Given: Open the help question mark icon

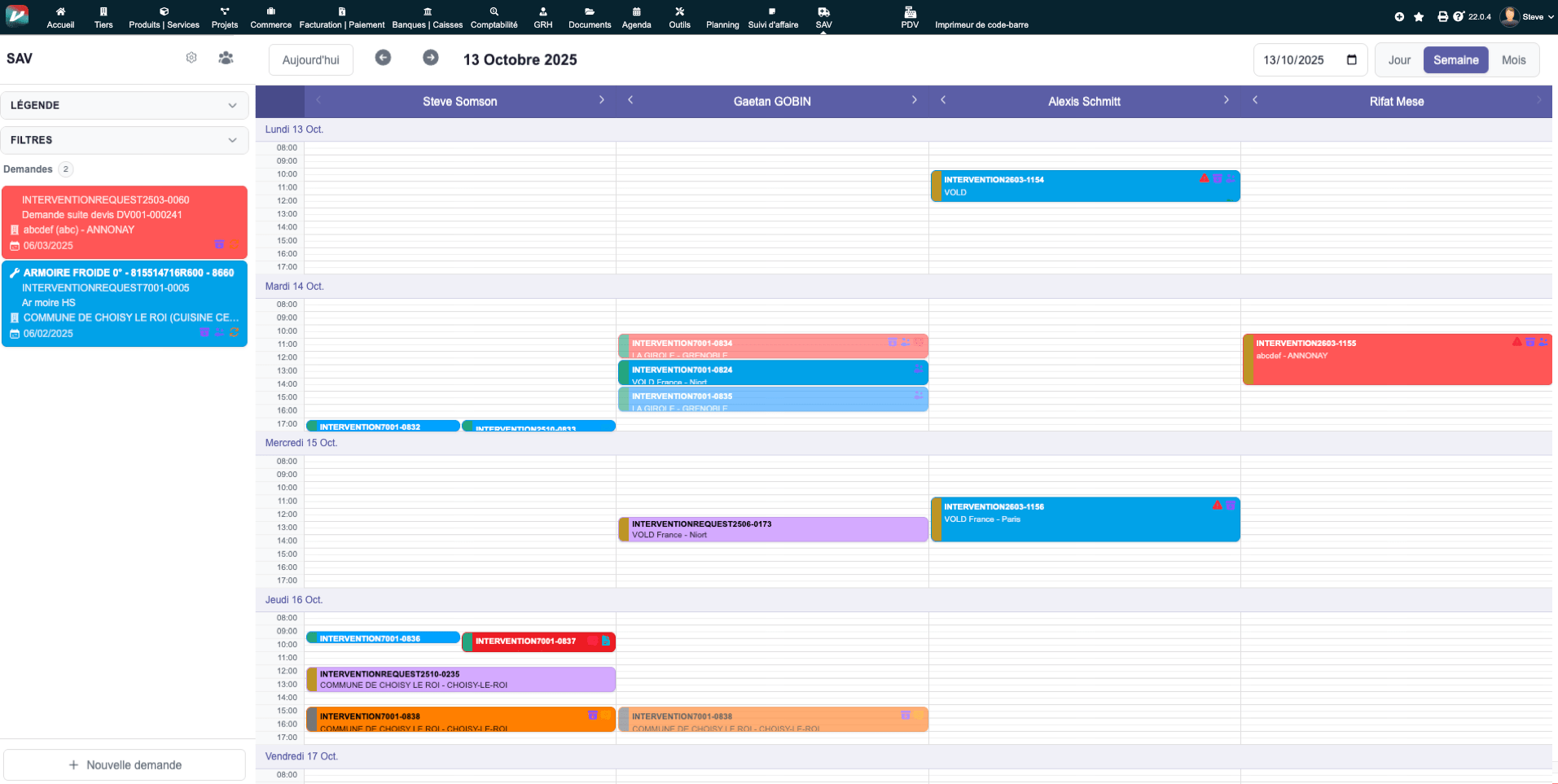Looking at the screenshot, I should click(1458, 16).
